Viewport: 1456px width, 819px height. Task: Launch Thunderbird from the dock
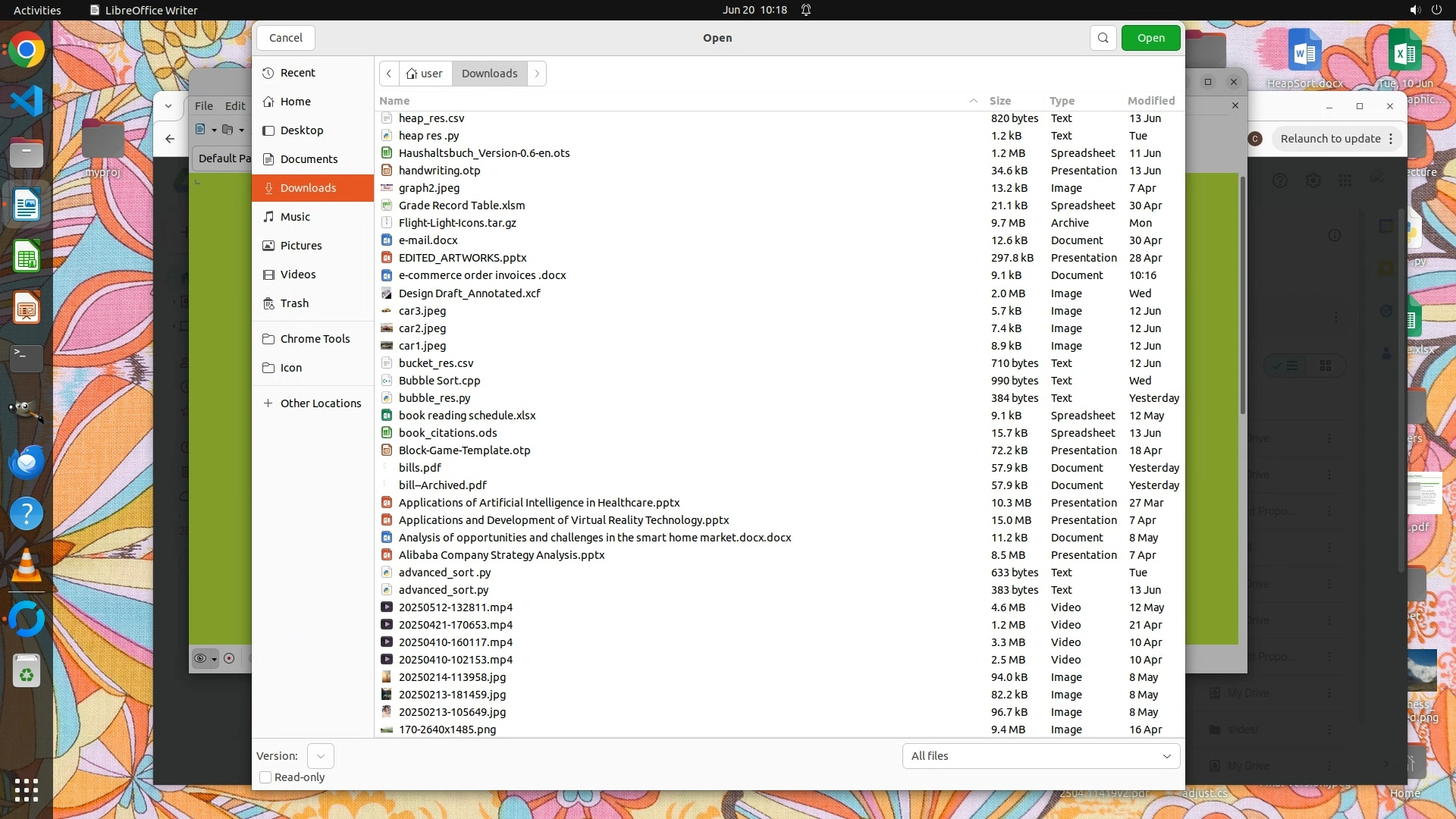pos(27,462)
